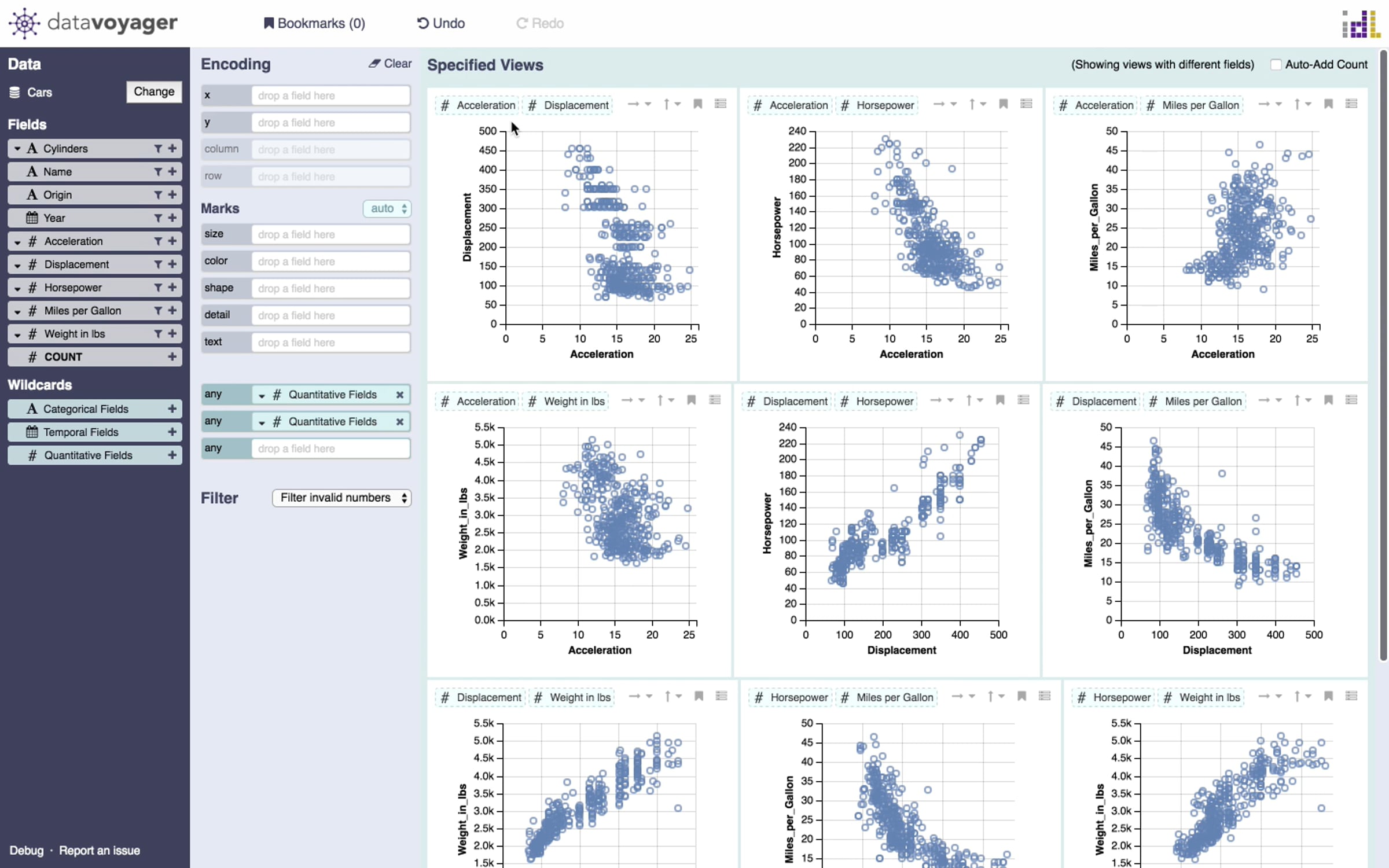Bookmark the Displacement vs Horsepower chart

pyautogui.click(x=1000, y=400)
